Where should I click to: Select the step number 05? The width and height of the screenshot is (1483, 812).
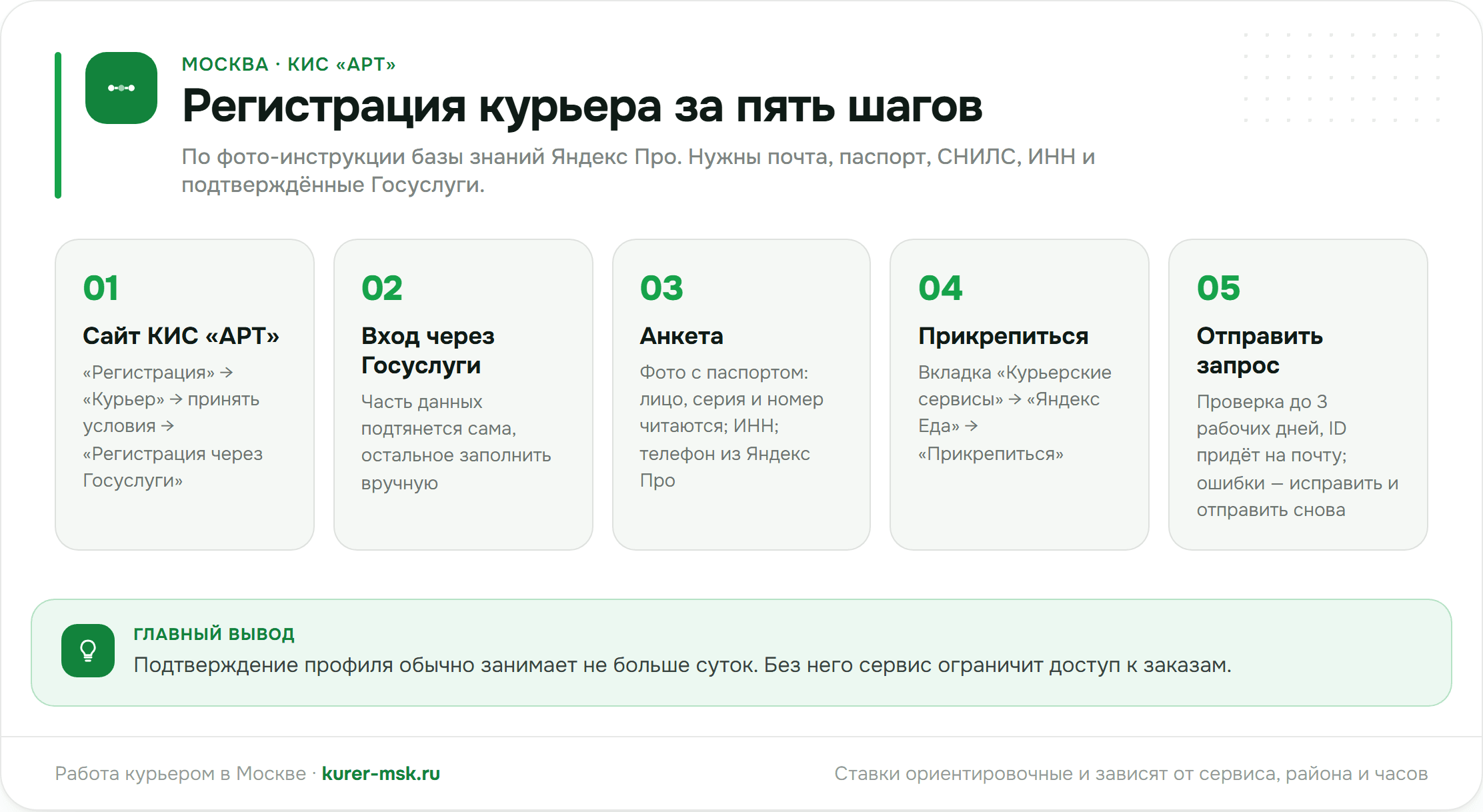(1218, 288)
